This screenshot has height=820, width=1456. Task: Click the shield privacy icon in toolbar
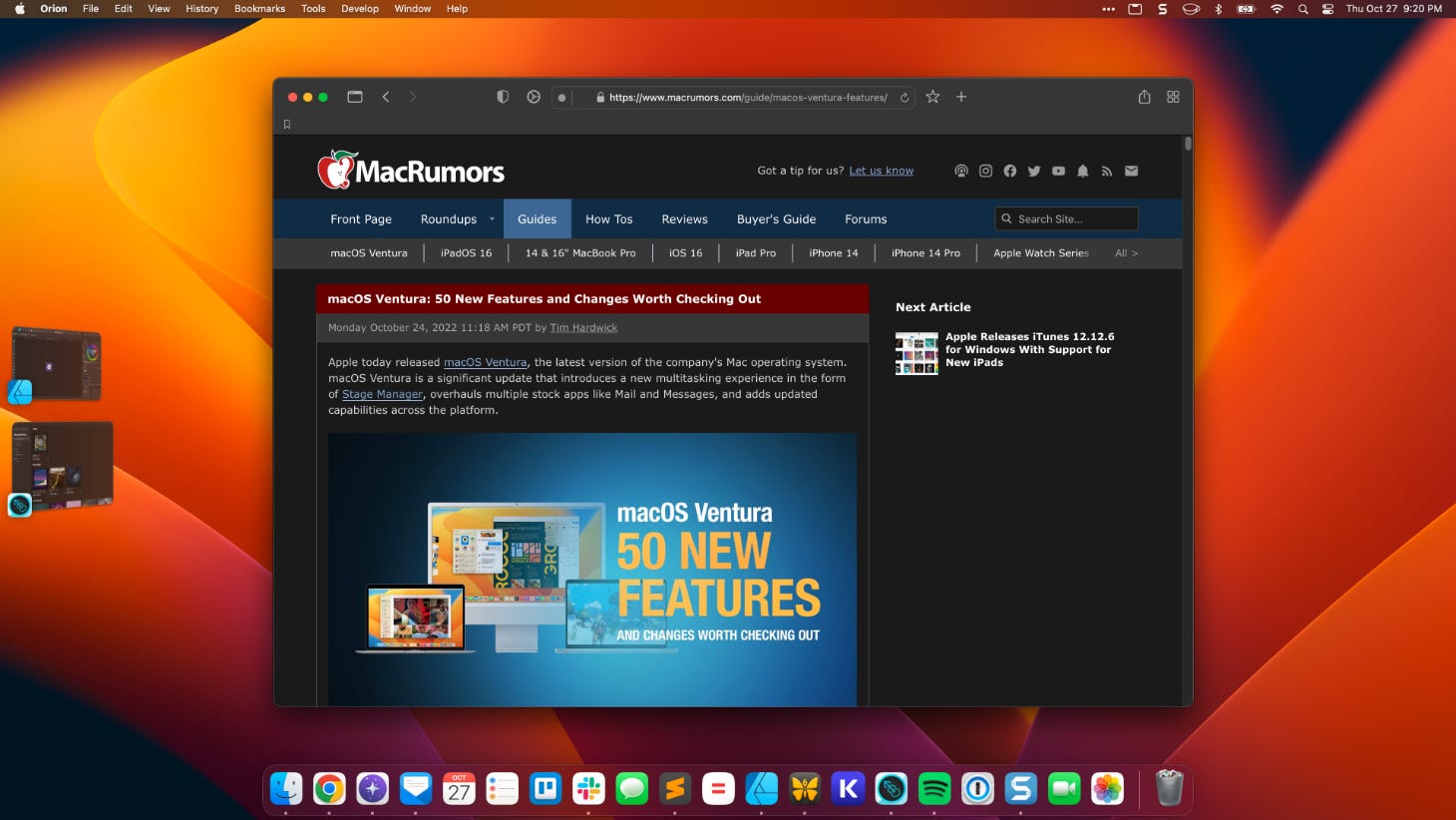click(503, 97)
